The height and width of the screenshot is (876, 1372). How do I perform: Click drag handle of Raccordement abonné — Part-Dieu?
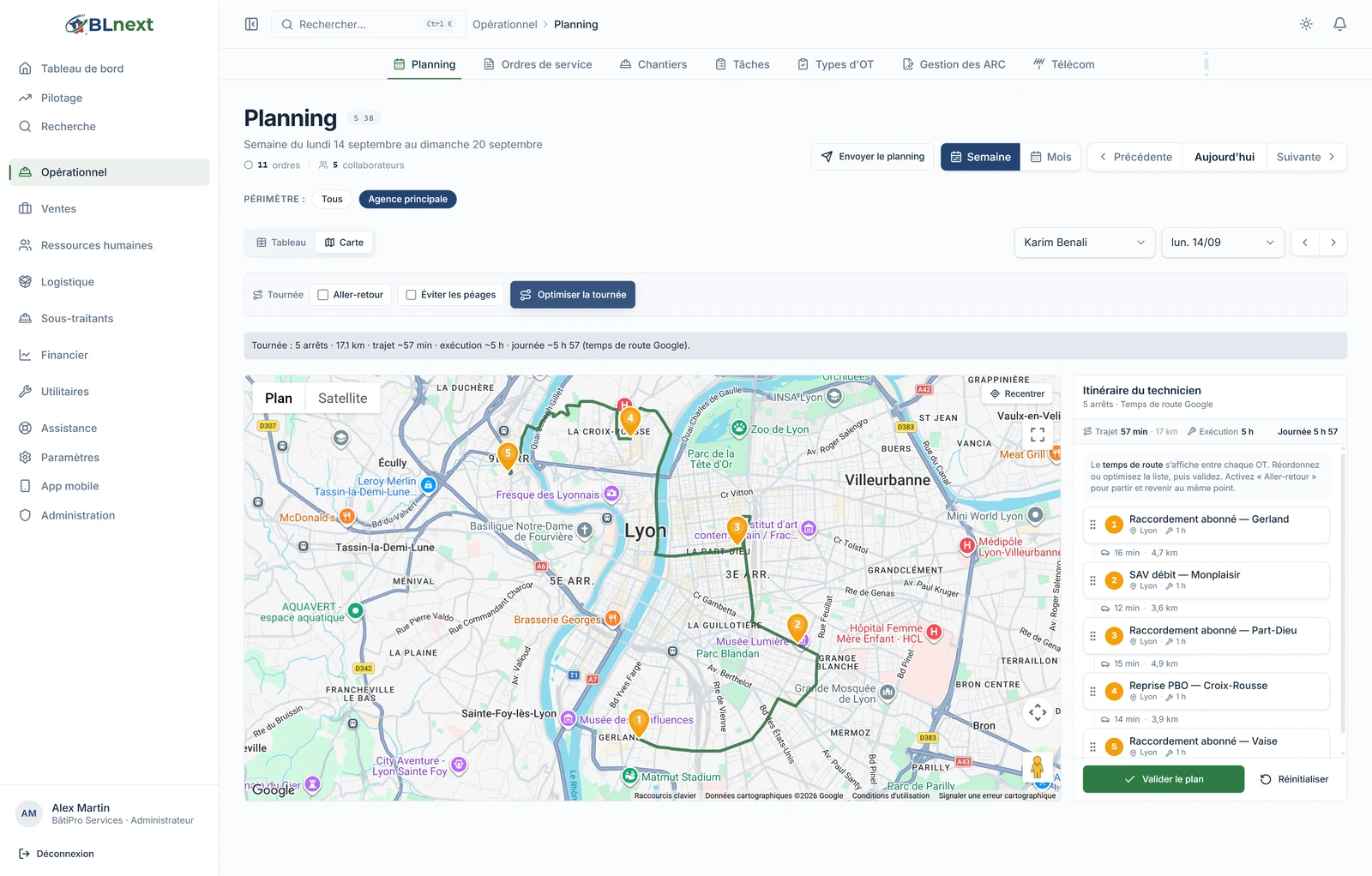[x=1092, y=636]
